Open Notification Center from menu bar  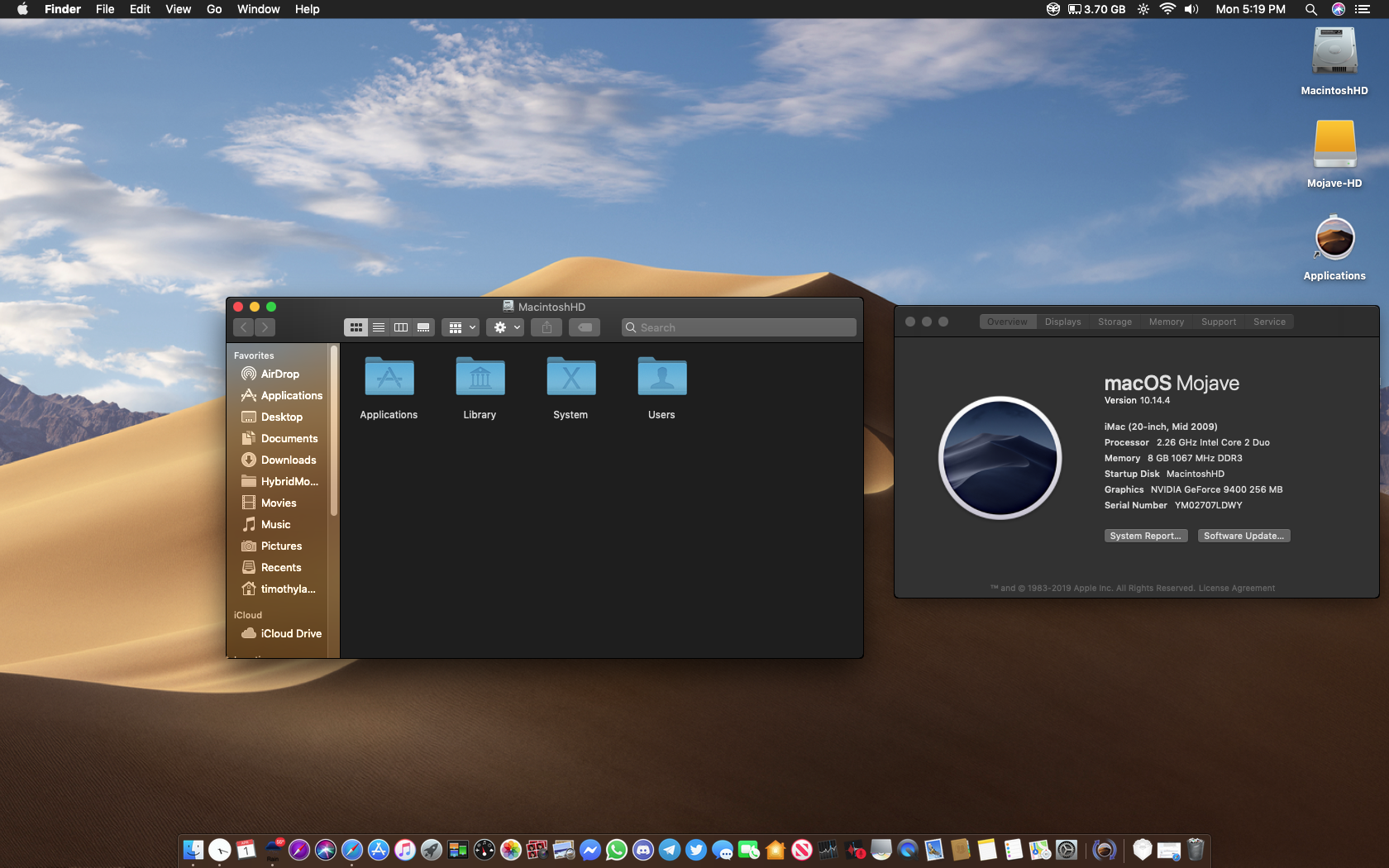point(1363,9)
